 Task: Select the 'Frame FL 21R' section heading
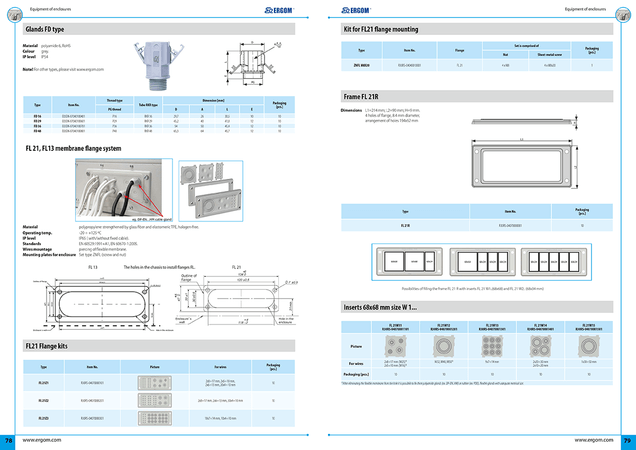(361, 97)
